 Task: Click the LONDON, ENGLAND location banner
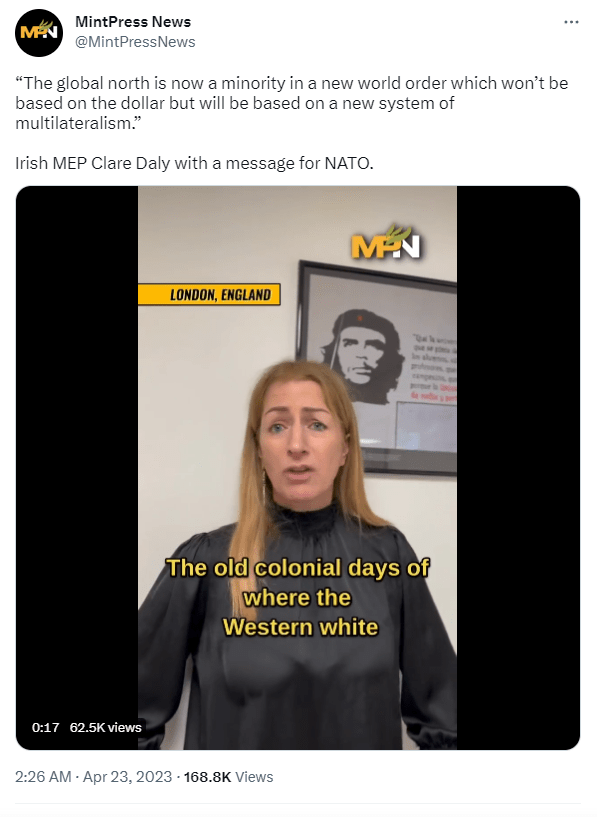[x=209, y=295]
